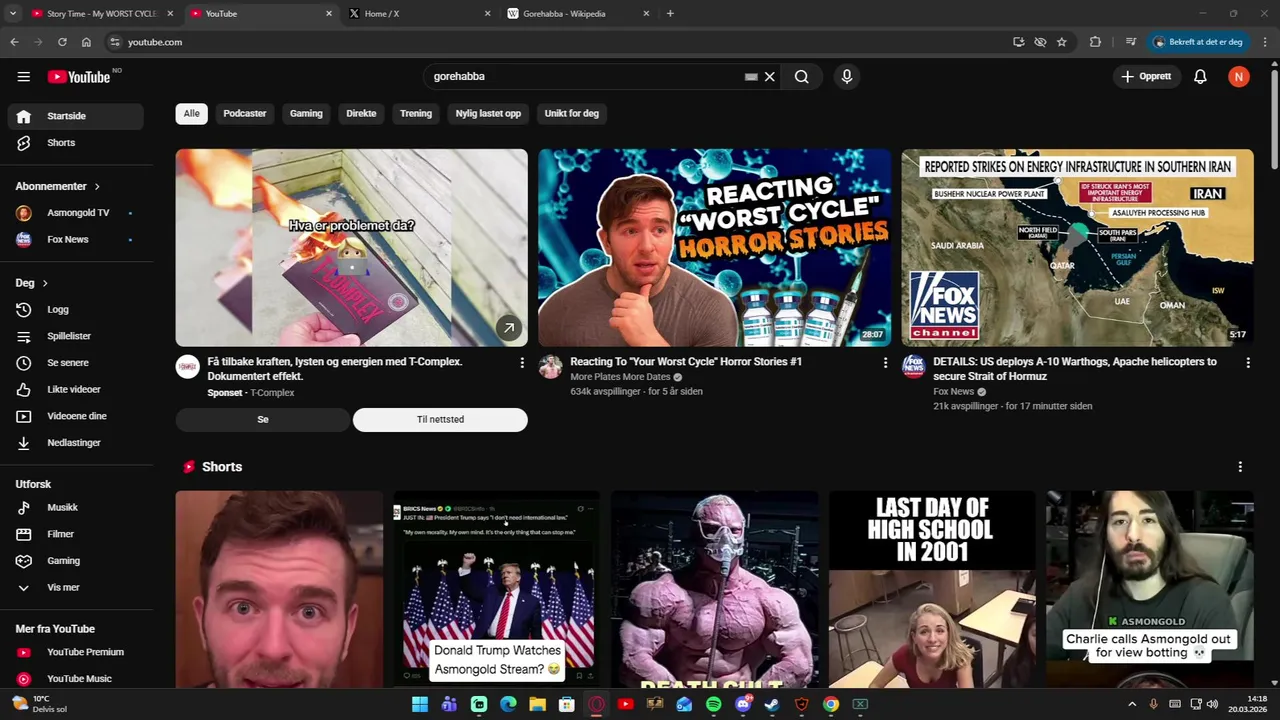
Task: Open YouTube Music link
Action: click(x=76, y=679)
